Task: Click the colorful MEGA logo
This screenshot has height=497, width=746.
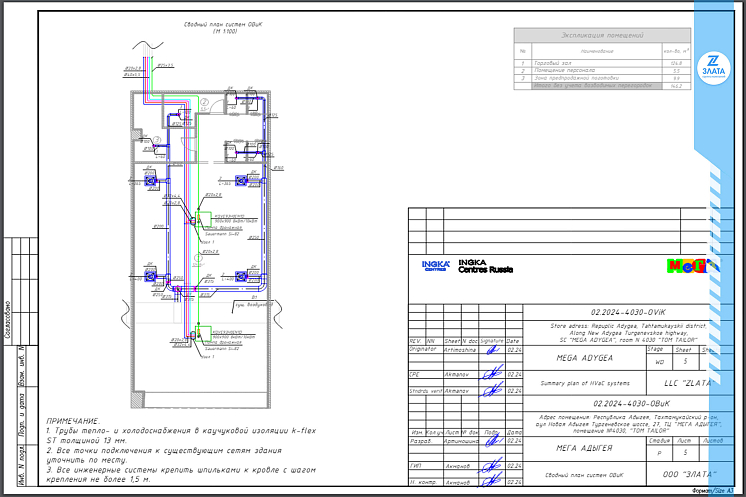Action: point(687,265)
